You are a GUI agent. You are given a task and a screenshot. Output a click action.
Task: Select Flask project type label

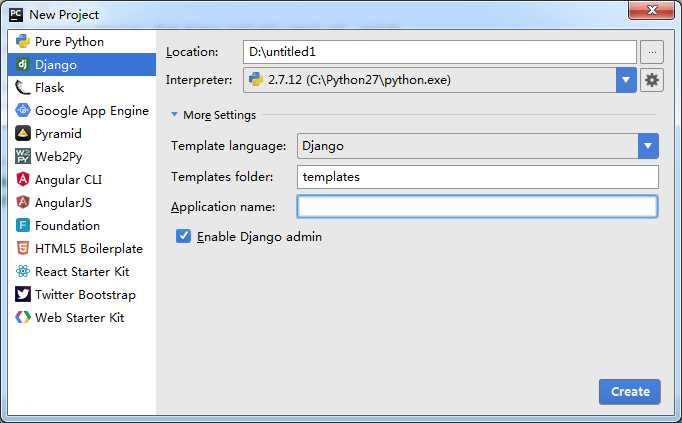(x=50, y=88)
